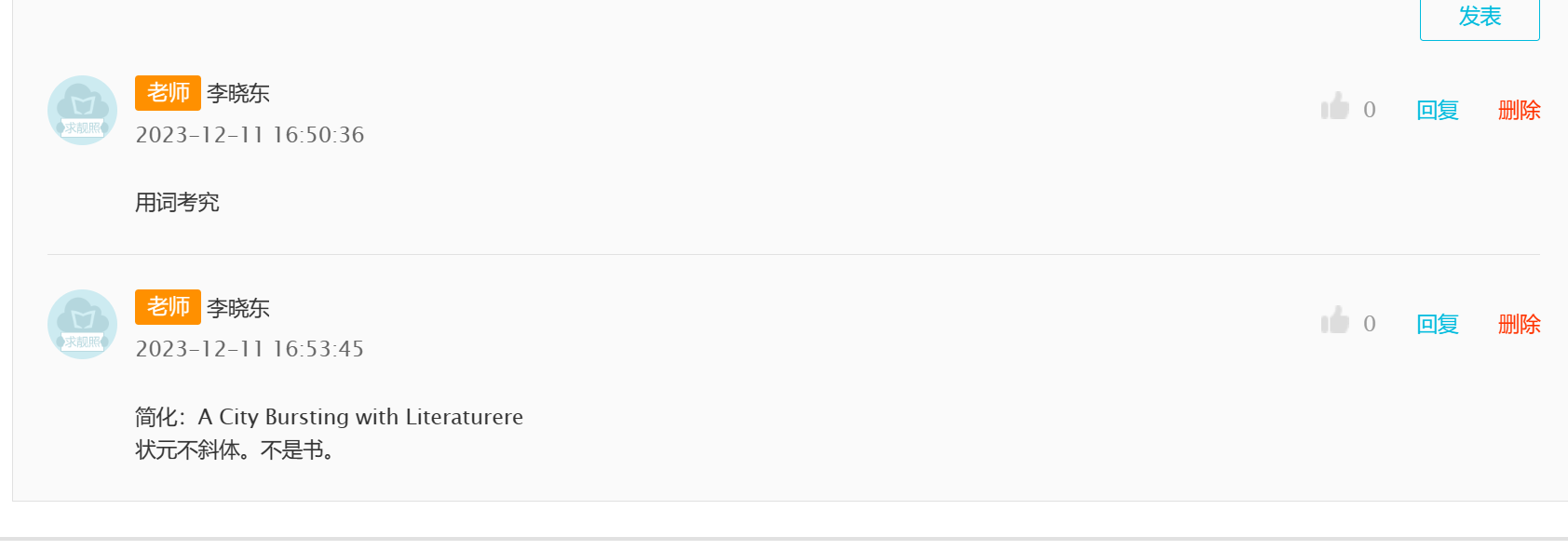
Task: Click the timestamp 2023-12-11 16:50:36
Action: pos(250,135)
